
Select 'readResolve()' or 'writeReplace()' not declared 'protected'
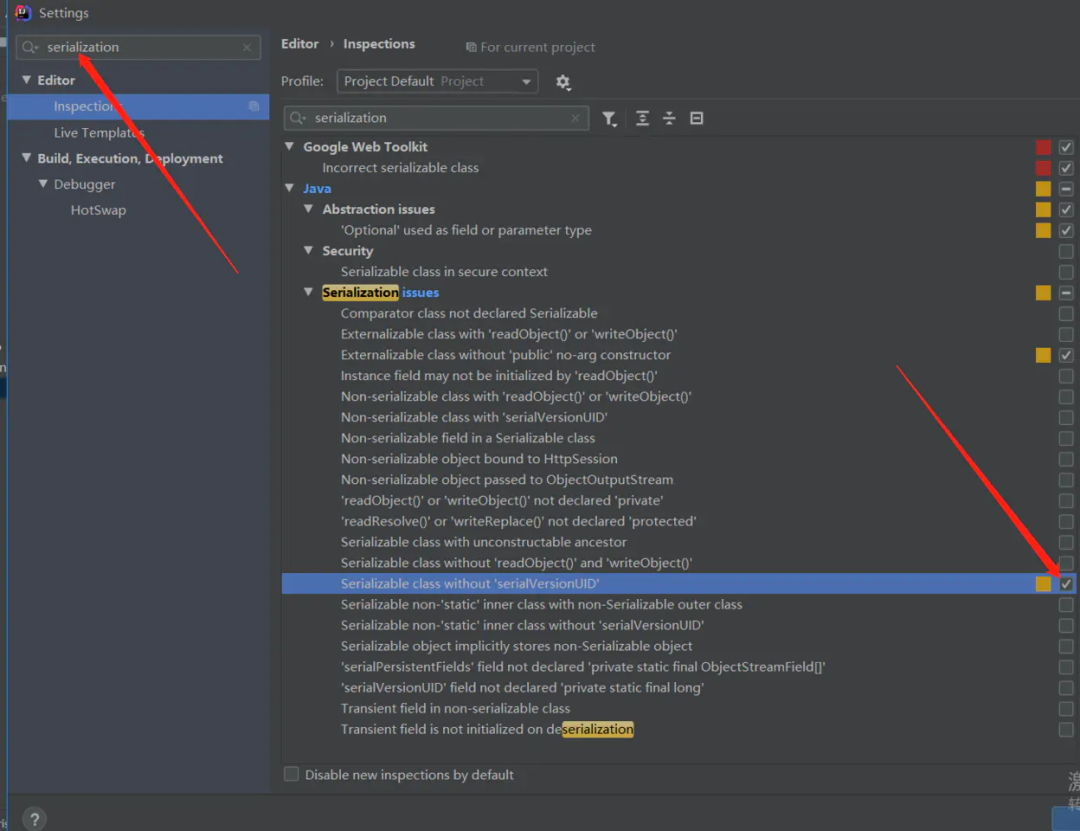[x=518, y=521]
